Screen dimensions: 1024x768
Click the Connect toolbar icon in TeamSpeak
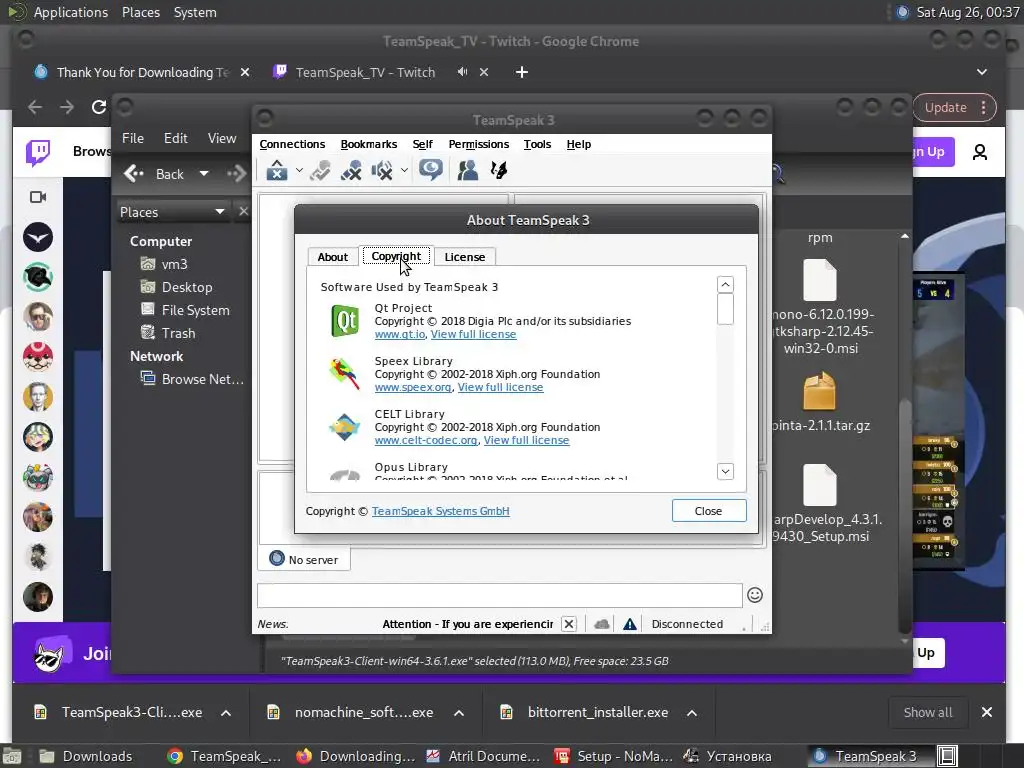(277, 171)
